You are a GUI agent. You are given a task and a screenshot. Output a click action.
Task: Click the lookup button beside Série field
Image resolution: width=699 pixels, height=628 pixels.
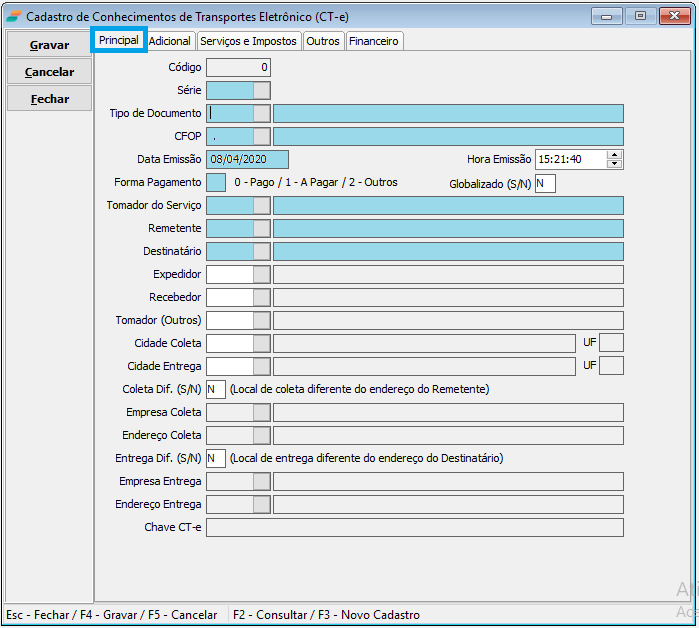(262, 90)
